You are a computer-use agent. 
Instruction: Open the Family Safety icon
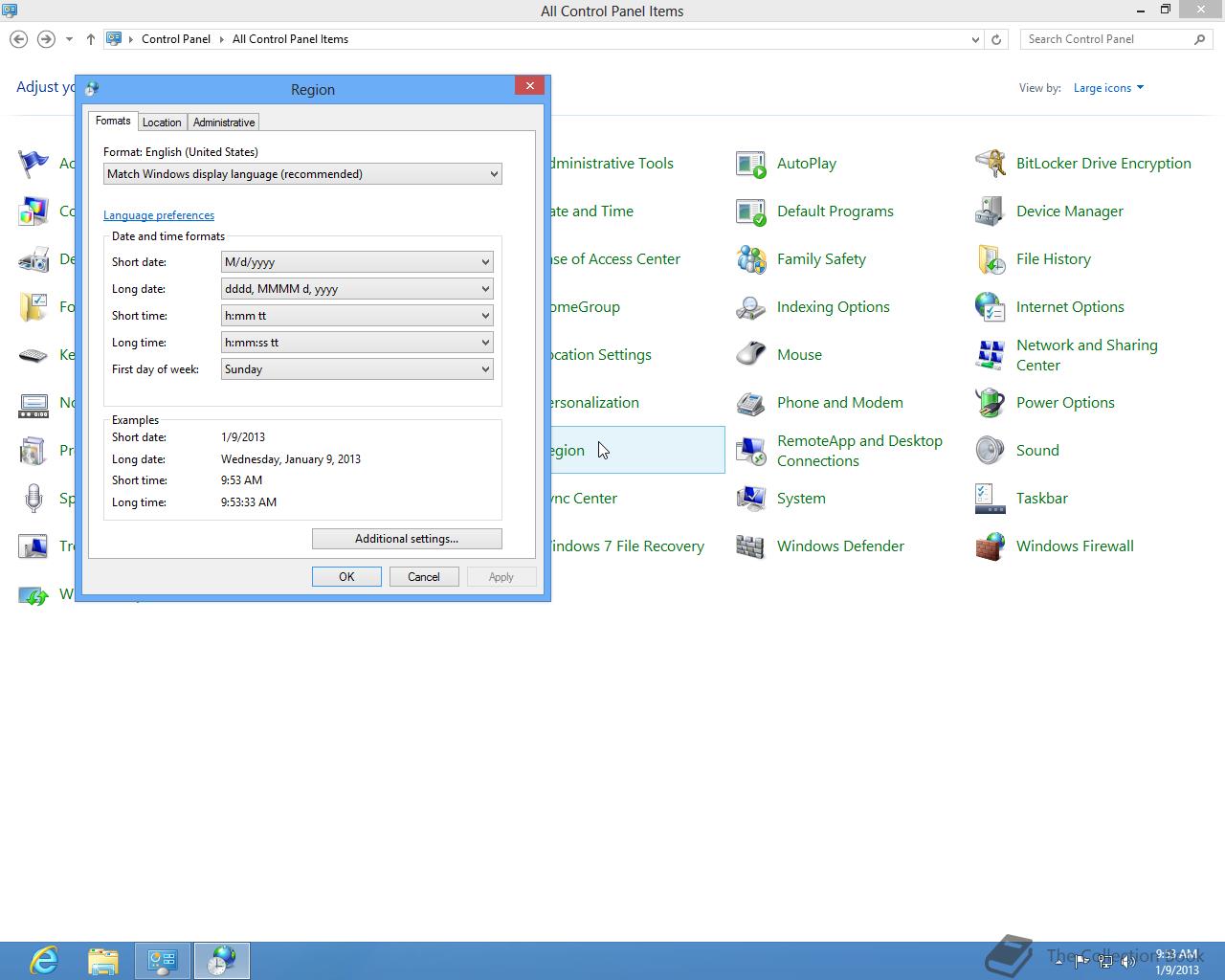coord(751,259)
